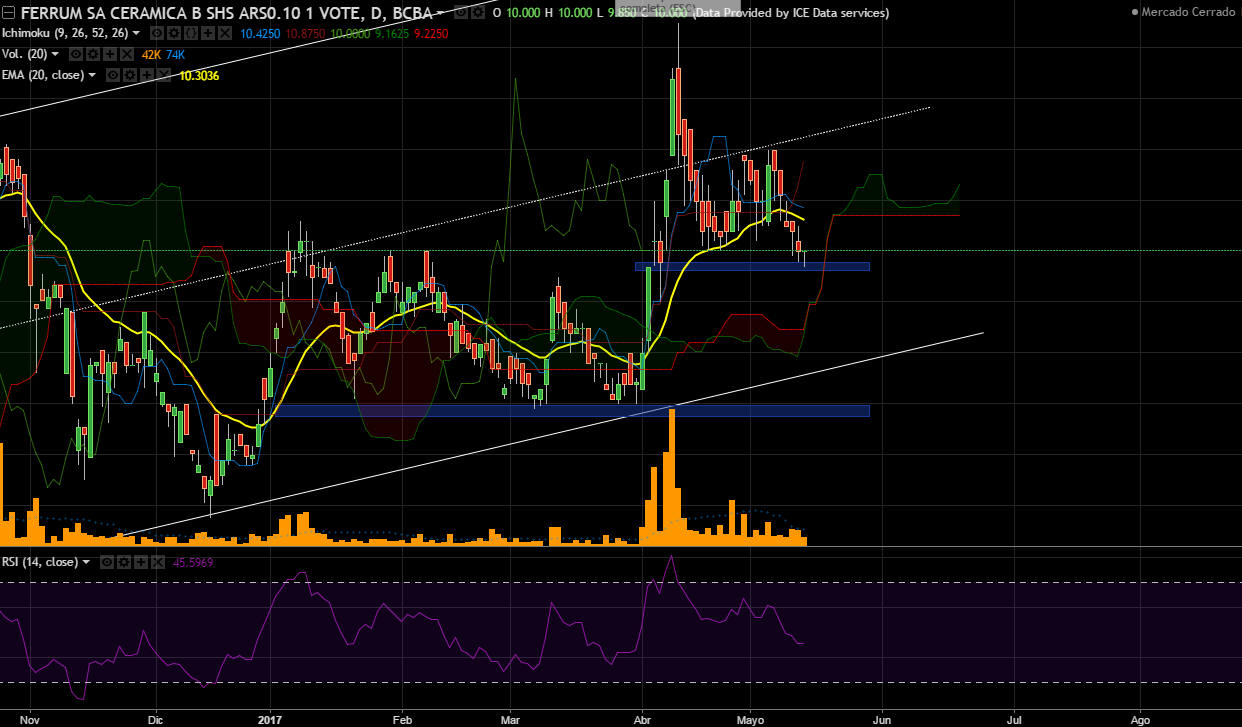The width and height of the screenshot is (1242, 727).
Task: Expand the Ichimoku (9, 26, 52, 26) dropdown arrow
Action: coord(136,33)
